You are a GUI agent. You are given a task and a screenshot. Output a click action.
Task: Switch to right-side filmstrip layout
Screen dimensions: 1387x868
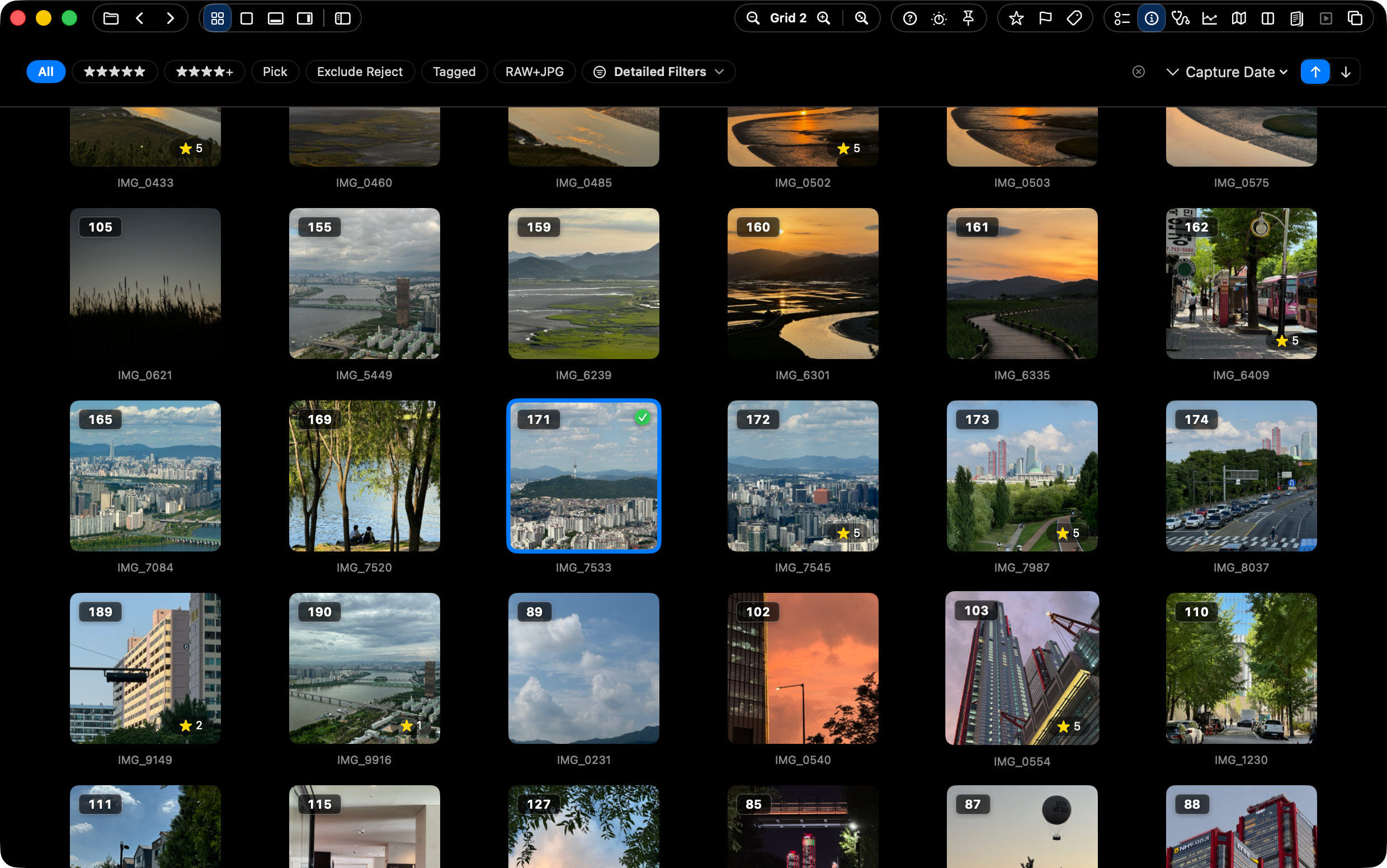(305, 18)
